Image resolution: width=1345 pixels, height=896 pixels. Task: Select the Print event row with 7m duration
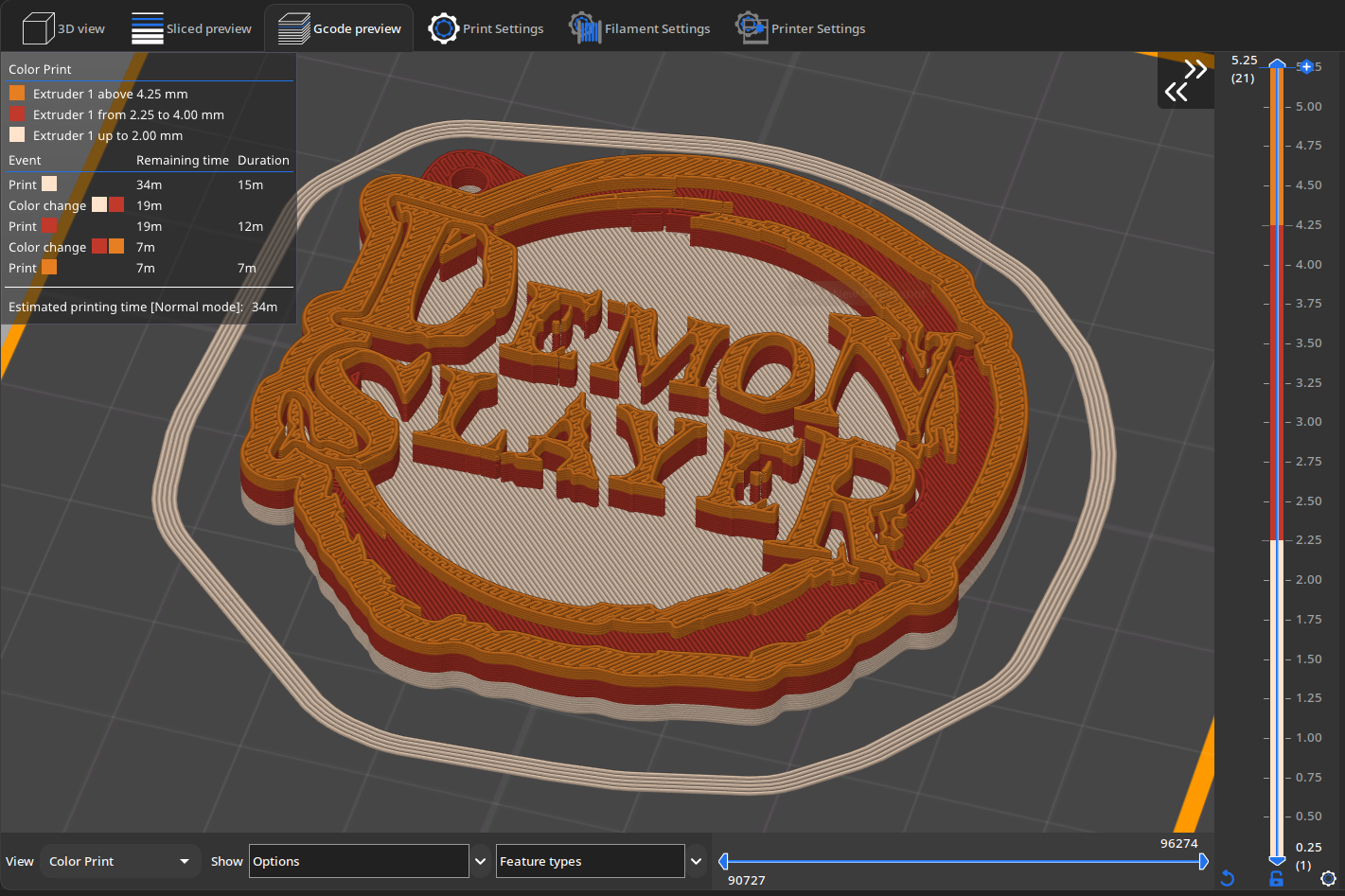click(x=150, y=268)
